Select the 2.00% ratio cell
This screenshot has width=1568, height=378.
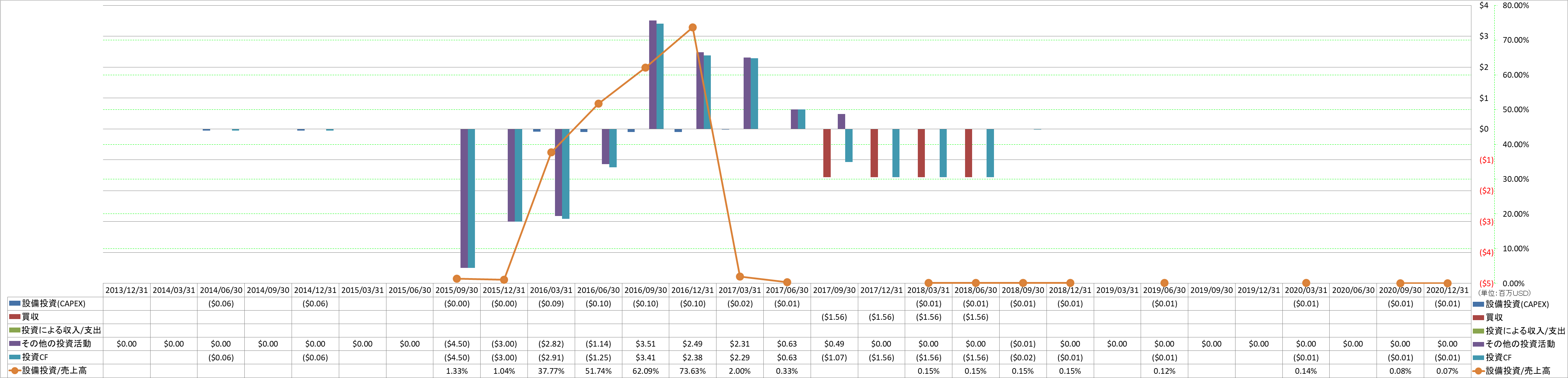click(739, 371)
